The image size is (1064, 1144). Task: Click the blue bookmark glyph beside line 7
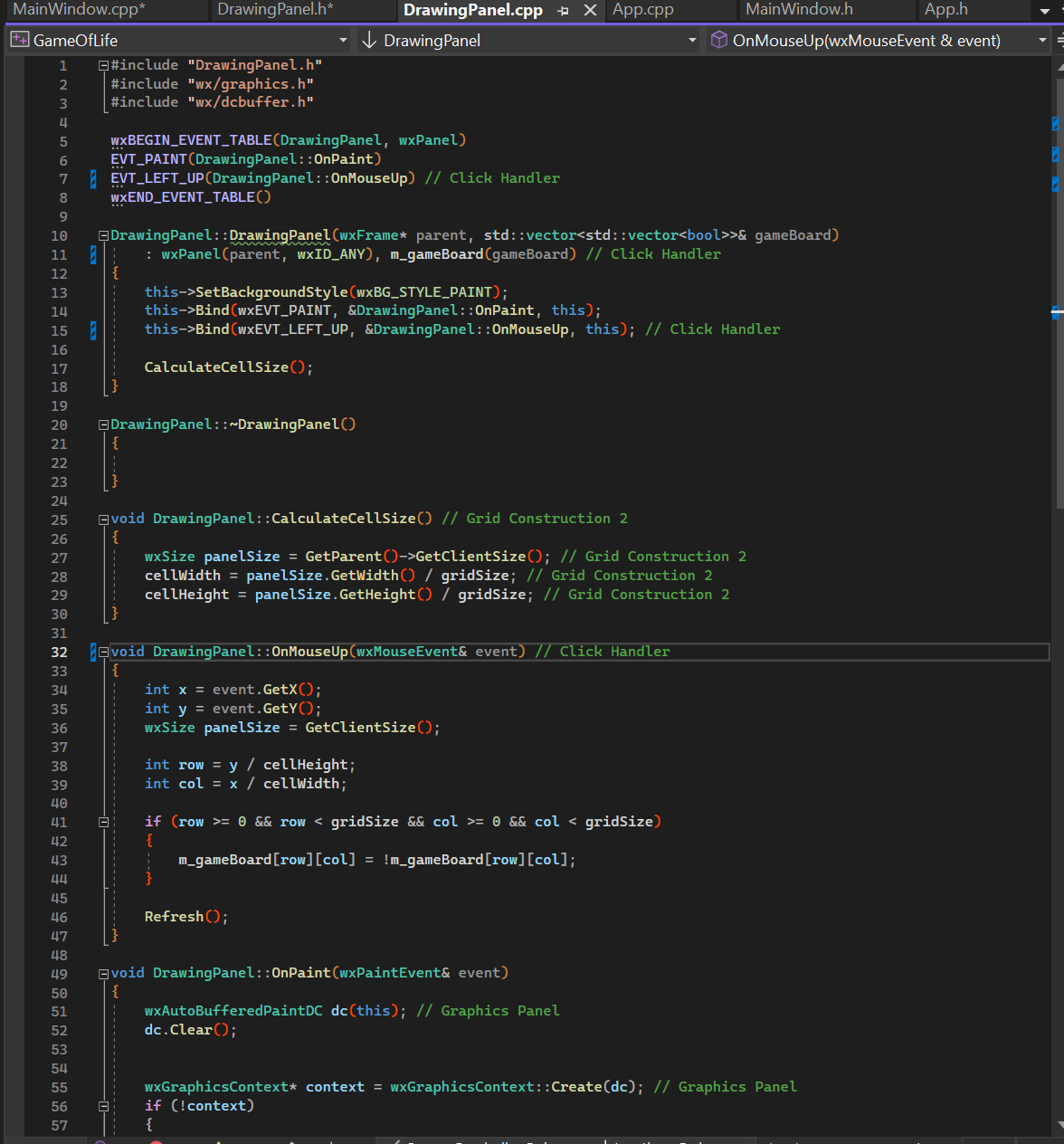(x=91, y=178)
